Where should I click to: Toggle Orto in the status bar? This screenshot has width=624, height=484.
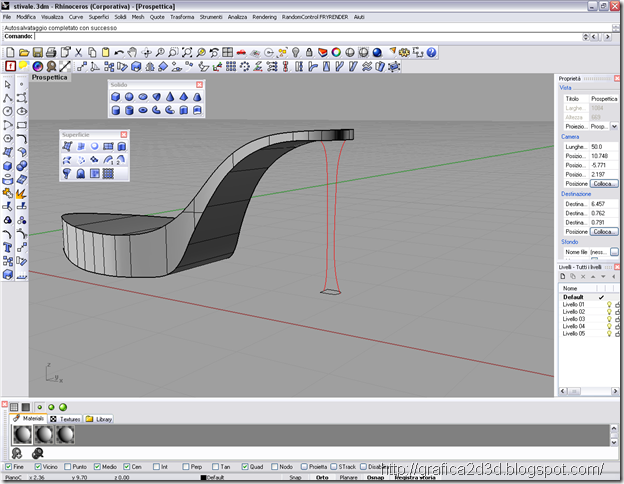[322, 478]
